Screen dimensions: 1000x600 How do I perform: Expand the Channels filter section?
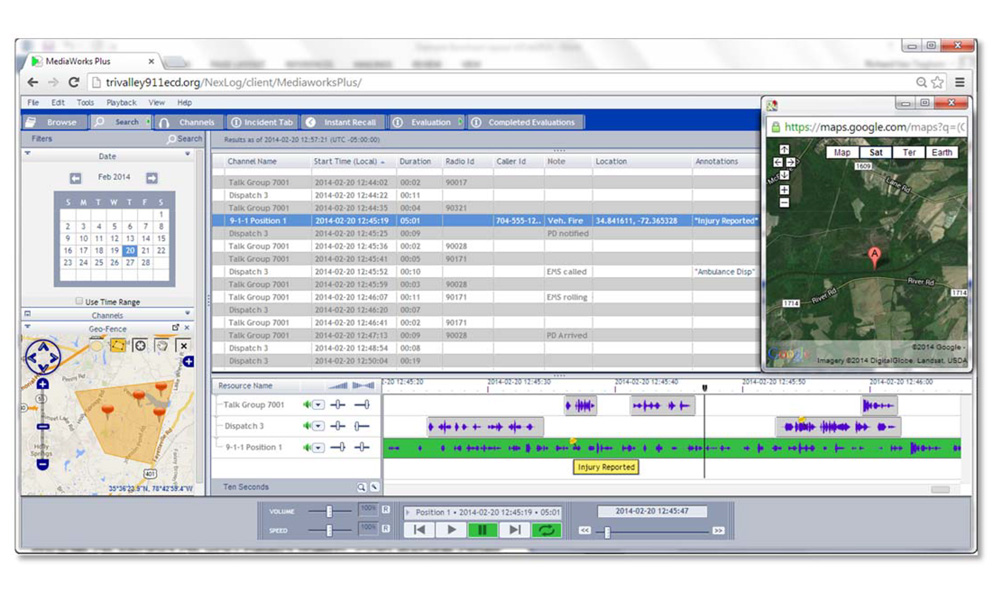(x=27, y=315)
